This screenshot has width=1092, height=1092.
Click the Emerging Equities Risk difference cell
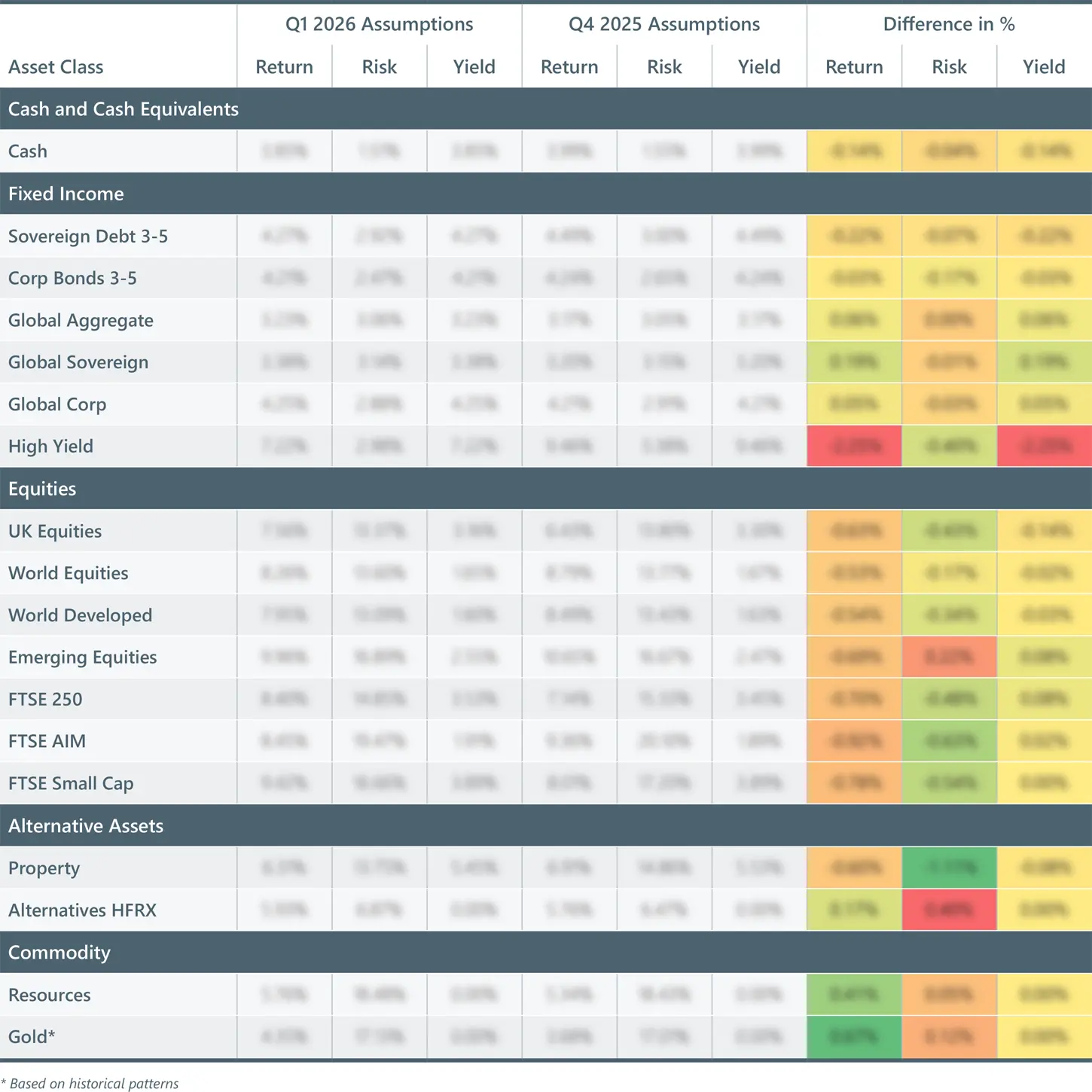point(949,657)
